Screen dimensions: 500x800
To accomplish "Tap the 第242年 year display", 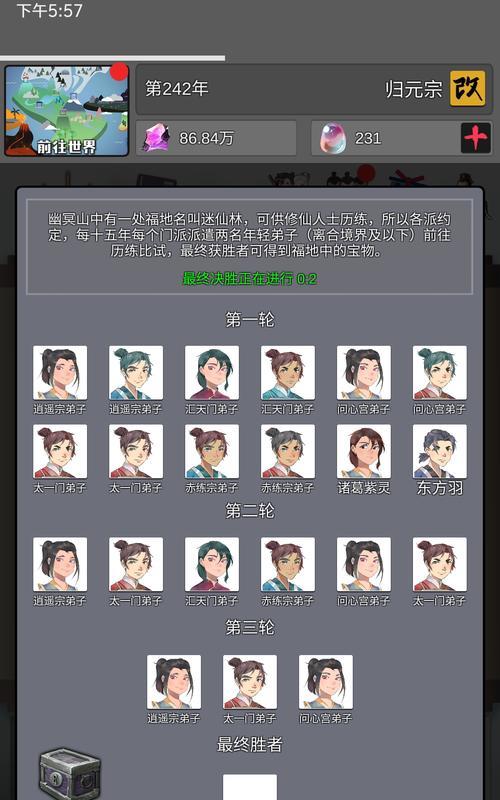I will click(x=177, y=89).
